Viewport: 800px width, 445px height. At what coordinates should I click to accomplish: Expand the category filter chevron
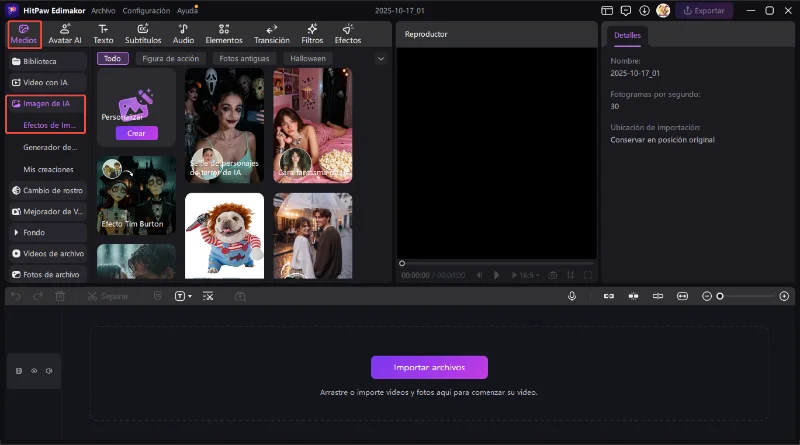pos(380,59)
